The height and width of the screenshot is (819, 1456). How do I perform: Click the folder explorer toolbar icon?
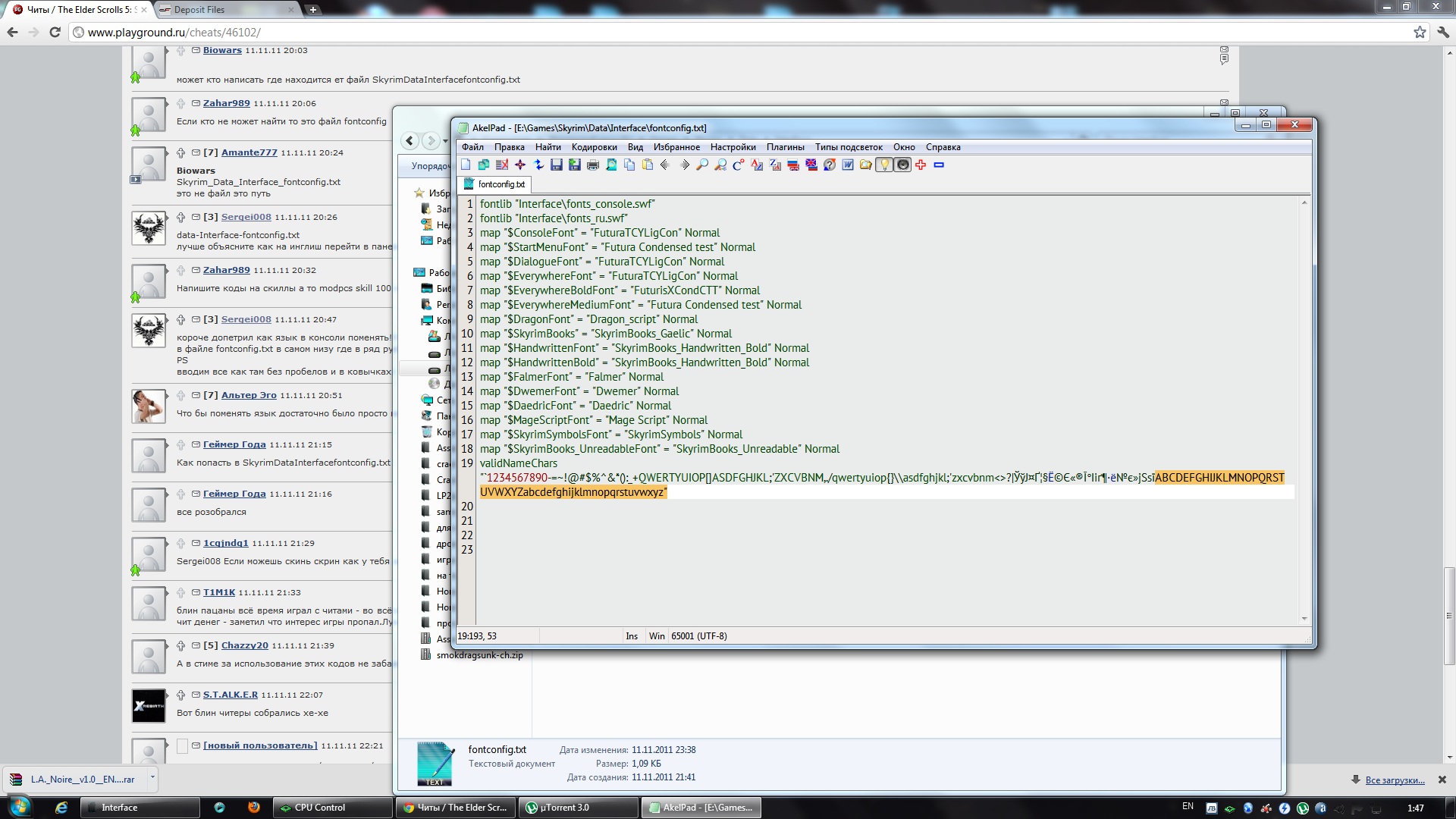pos(866,165)
